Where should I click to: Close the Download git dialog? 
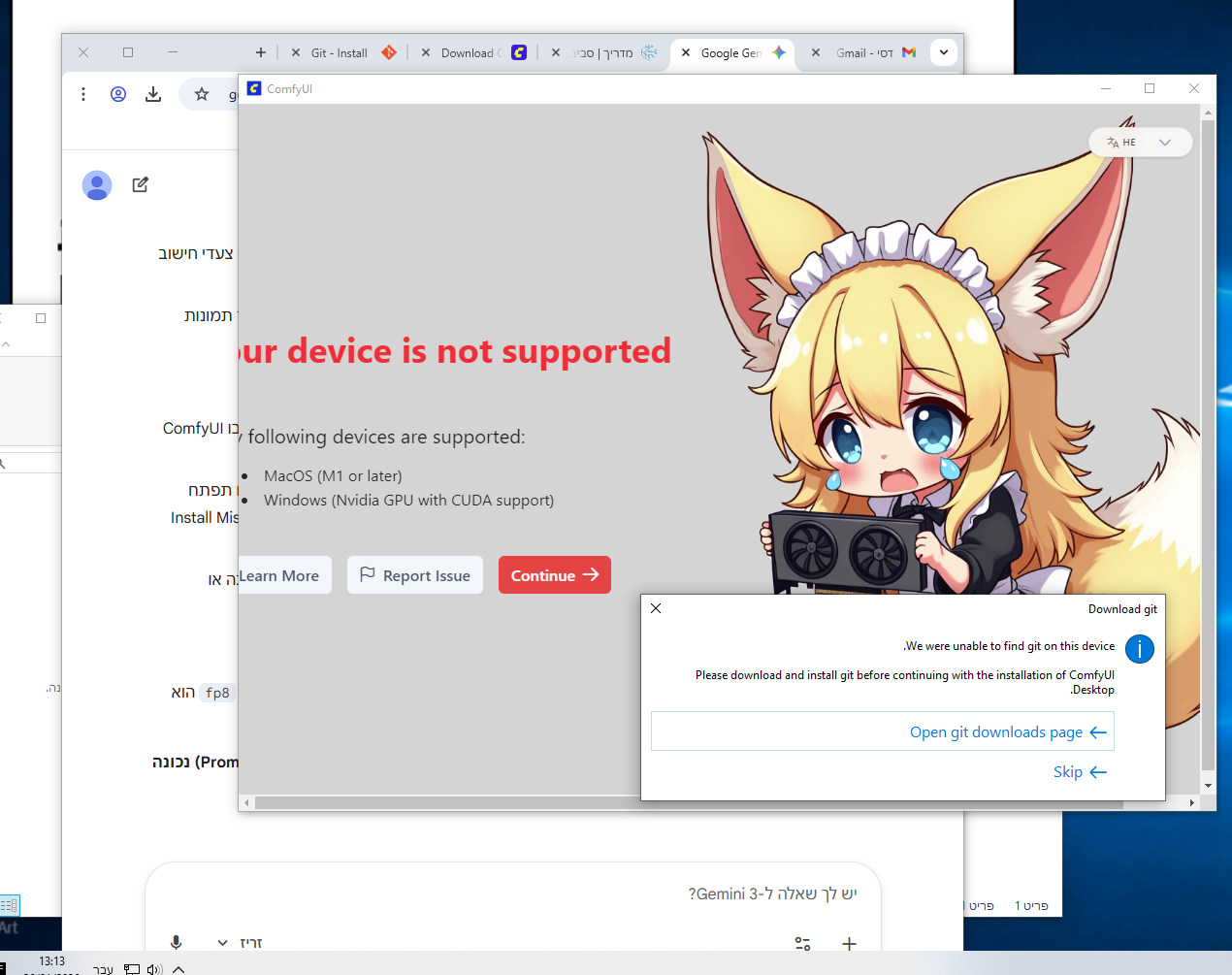(656, 608)
